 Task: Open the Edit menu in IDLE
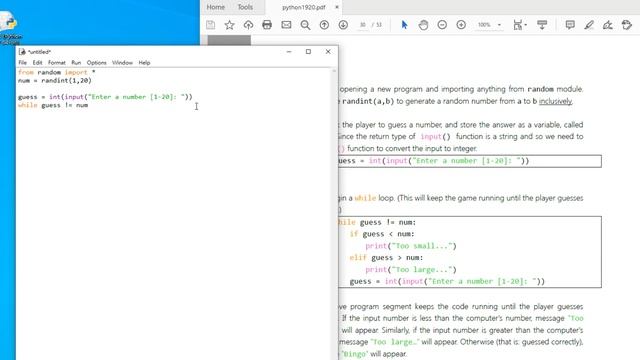click(x=38, y=63)
